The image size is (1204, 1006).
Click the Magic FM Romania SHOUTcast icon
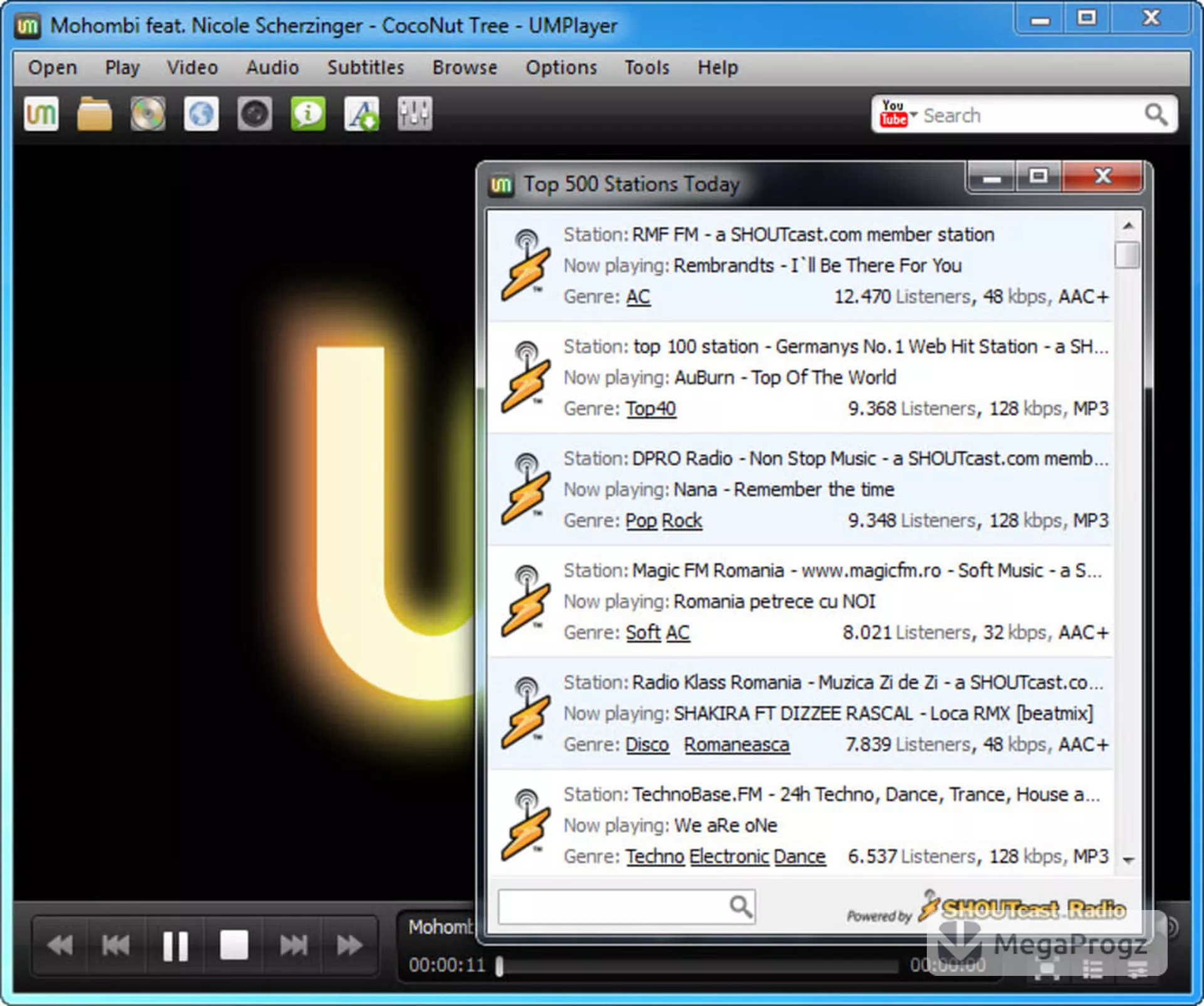[x=525, y=601]
